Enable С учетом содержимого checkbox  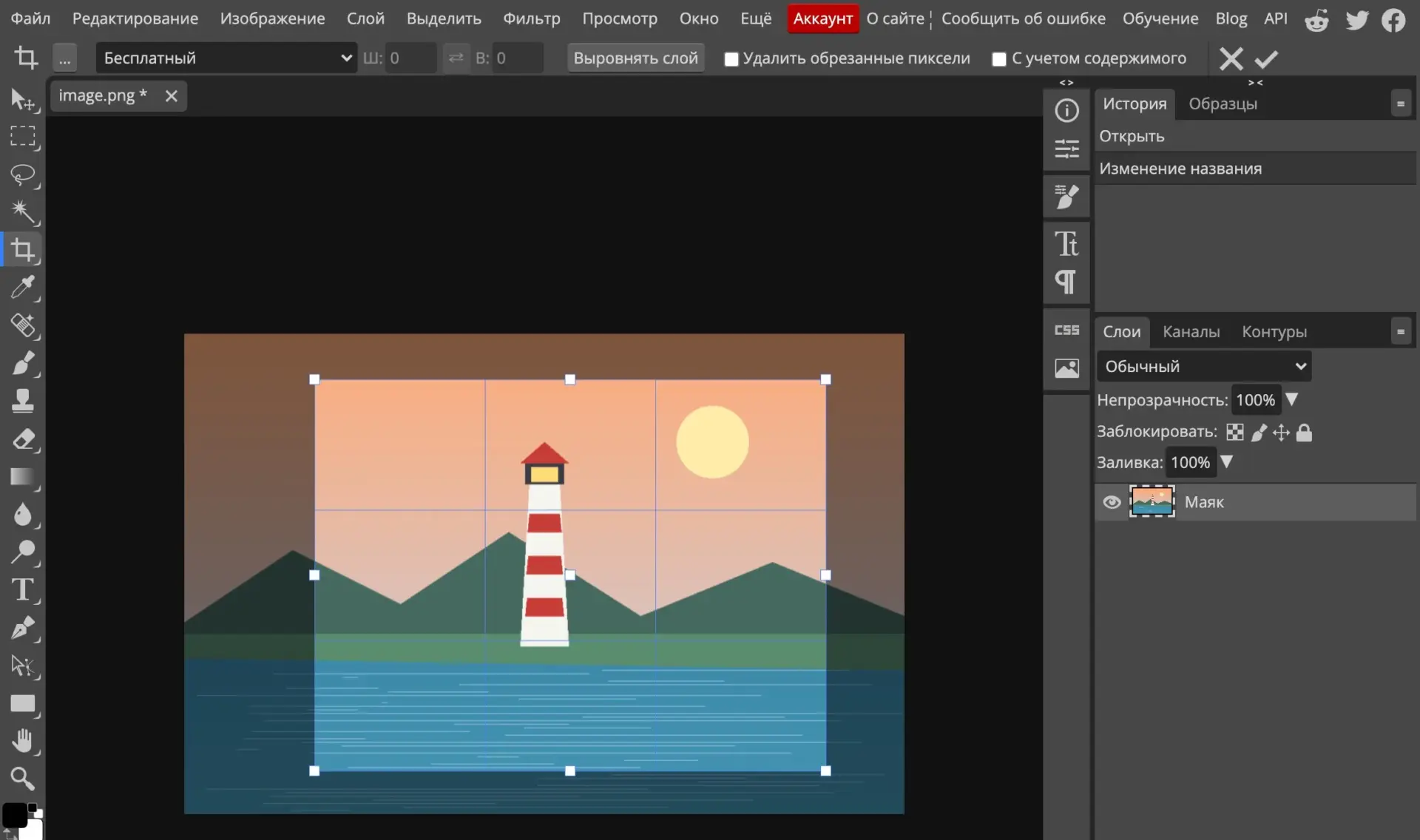999,59
